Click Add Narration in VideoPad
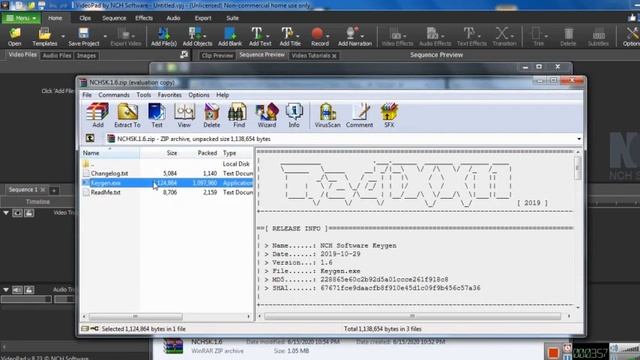The image size is (640, 360). tap(355, 36)
